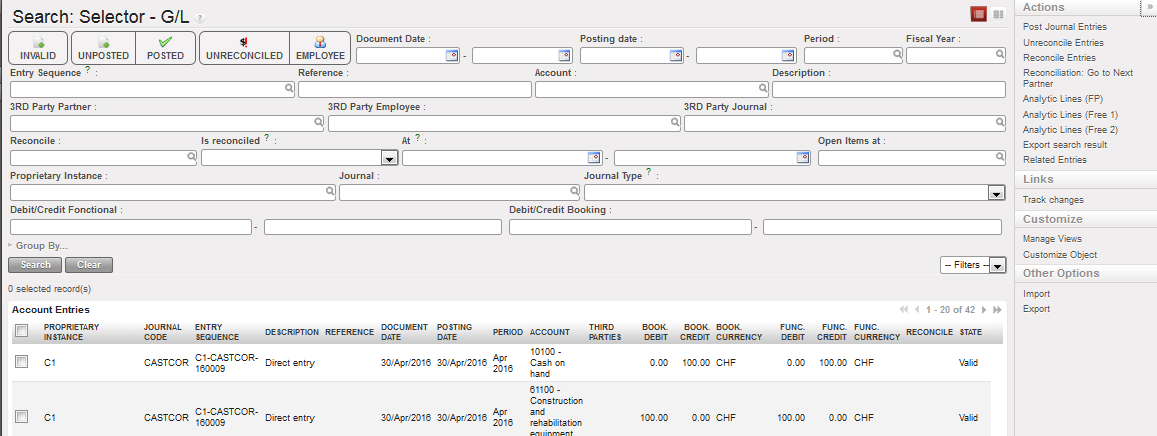
Task: Click the Fiscal Year search icon
Action: point(998,56)
